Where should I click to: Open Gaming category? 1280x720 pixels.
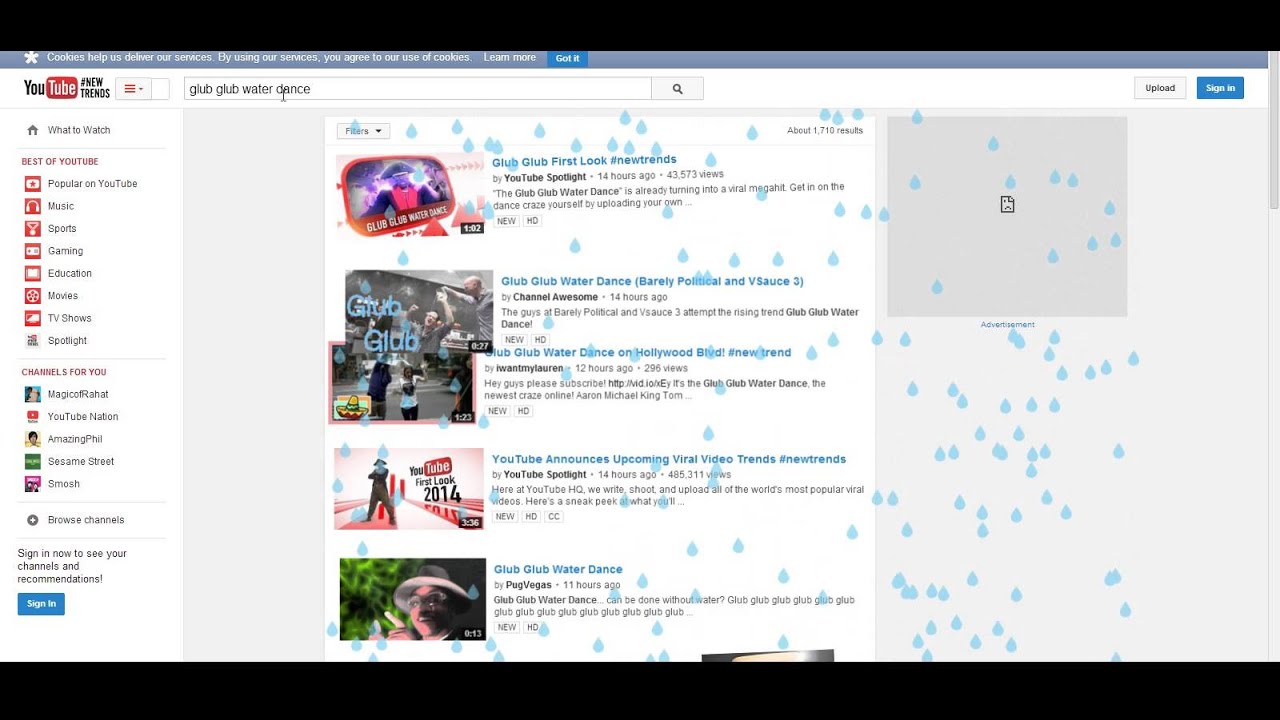click(65, 251)
